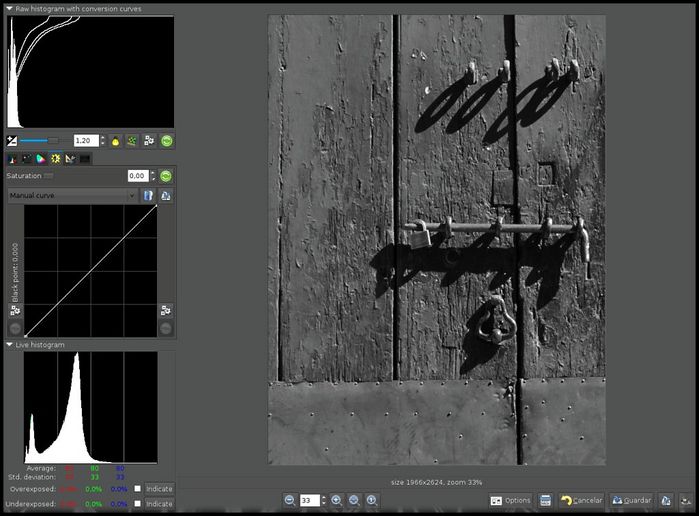Save curve using icon beside load
This screenshot has height=516, width=699.
(166, 195)
